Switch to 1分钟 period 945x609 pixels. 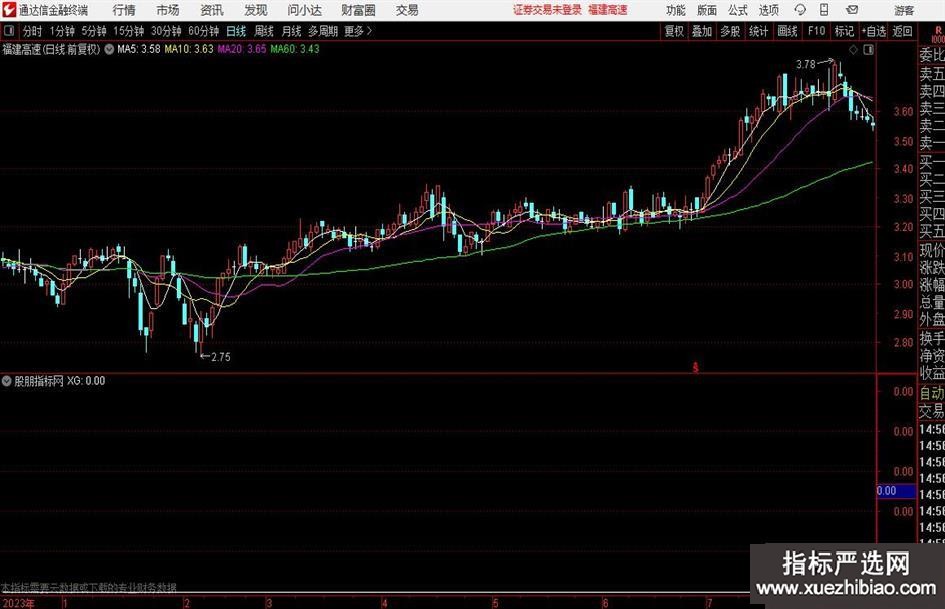click(62, 31)
